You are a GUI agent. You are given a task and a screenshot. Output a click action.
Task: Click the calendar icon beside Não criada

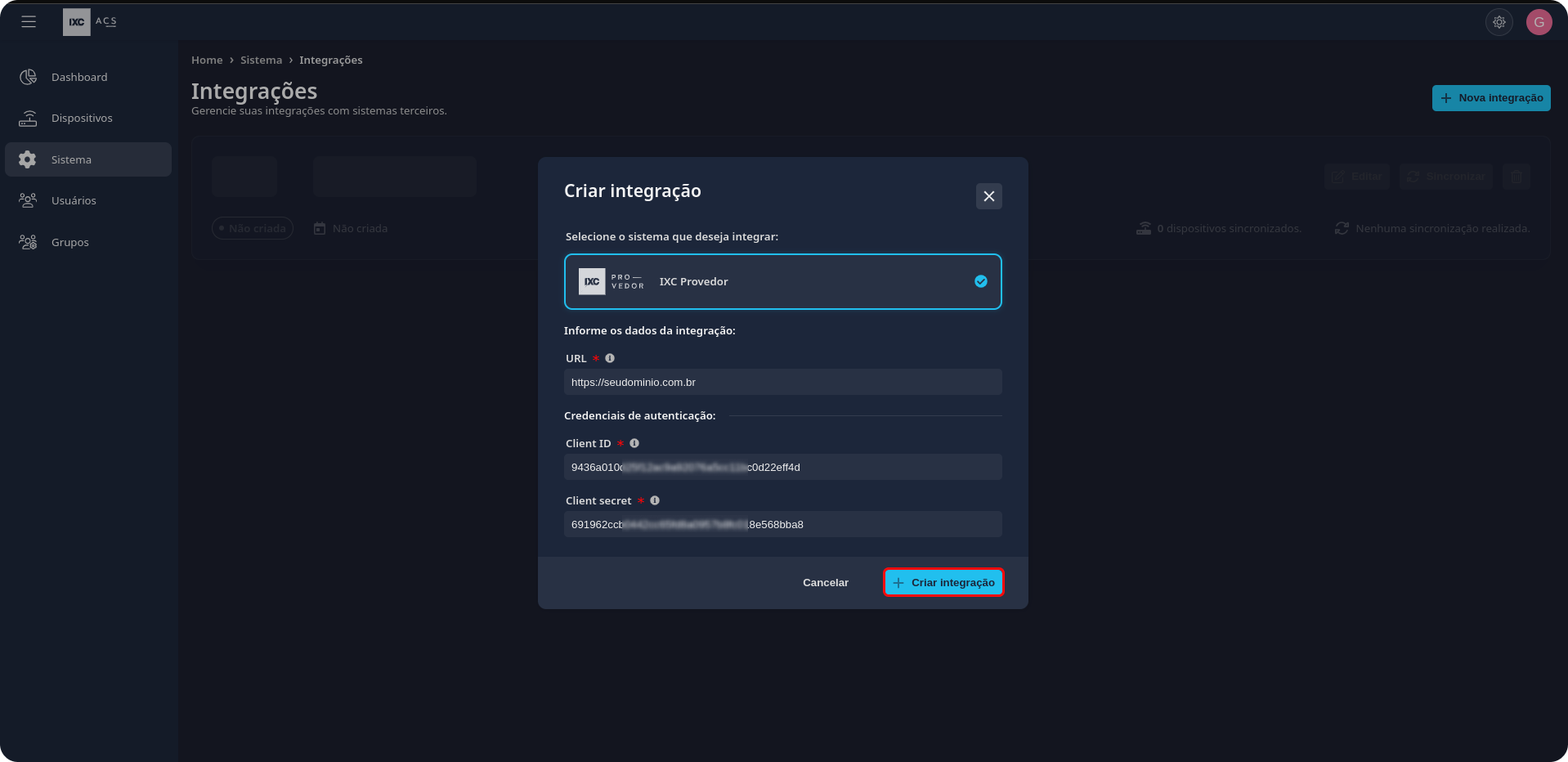coord(320,228)
